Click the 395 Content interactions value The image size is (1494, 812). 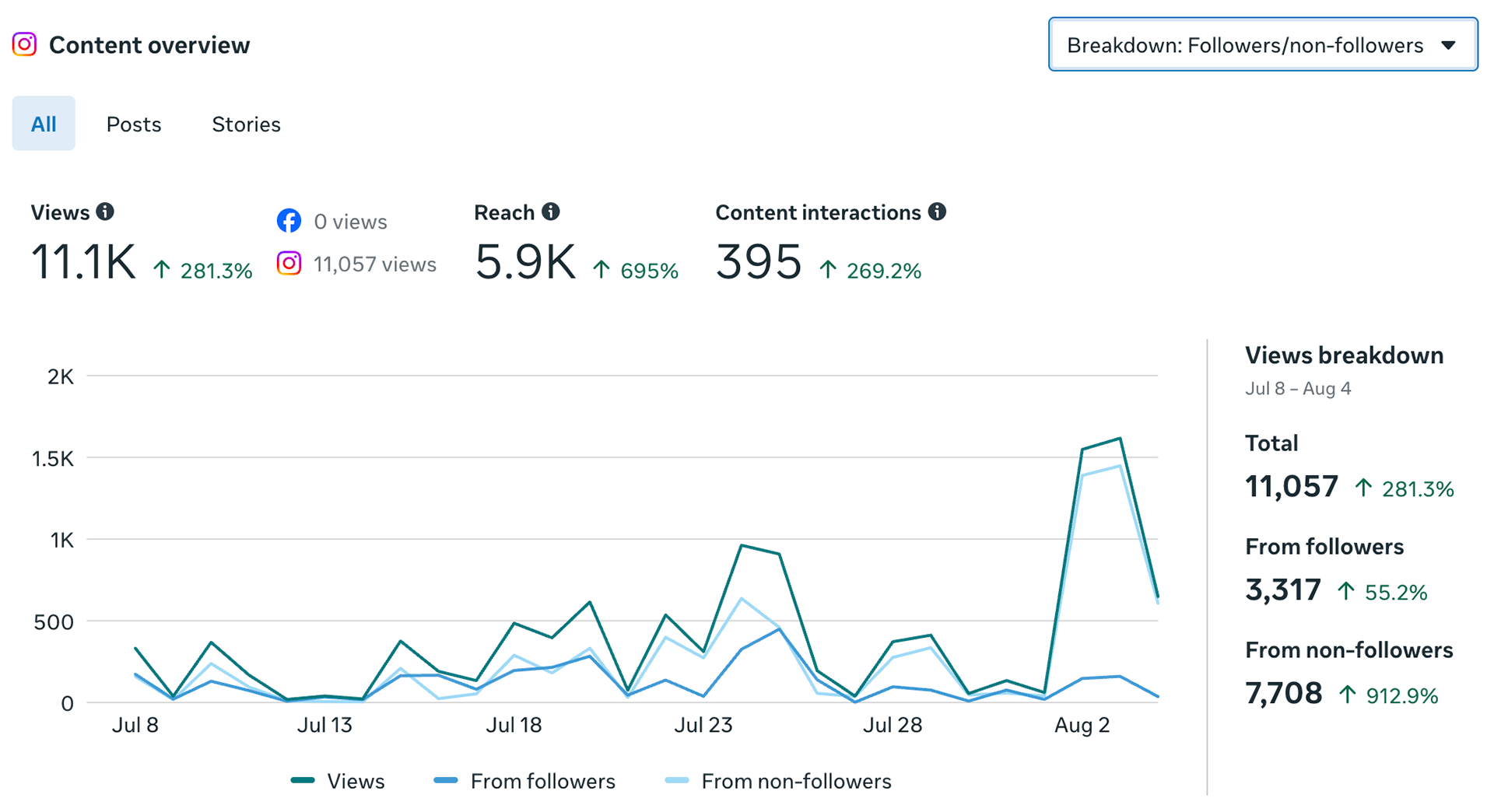point(759,261)
